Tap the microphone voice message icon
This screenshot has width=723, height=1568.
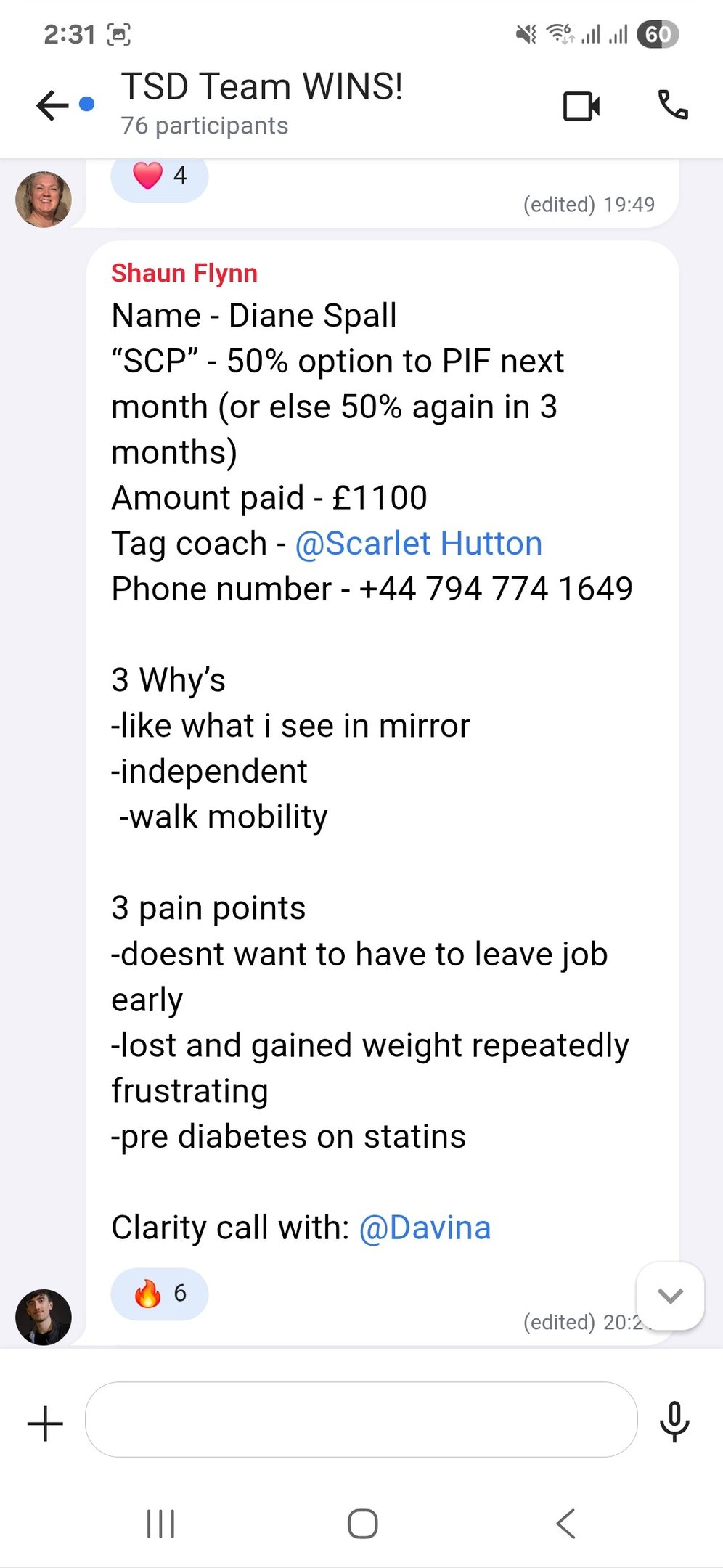(x=674, y=1421)
